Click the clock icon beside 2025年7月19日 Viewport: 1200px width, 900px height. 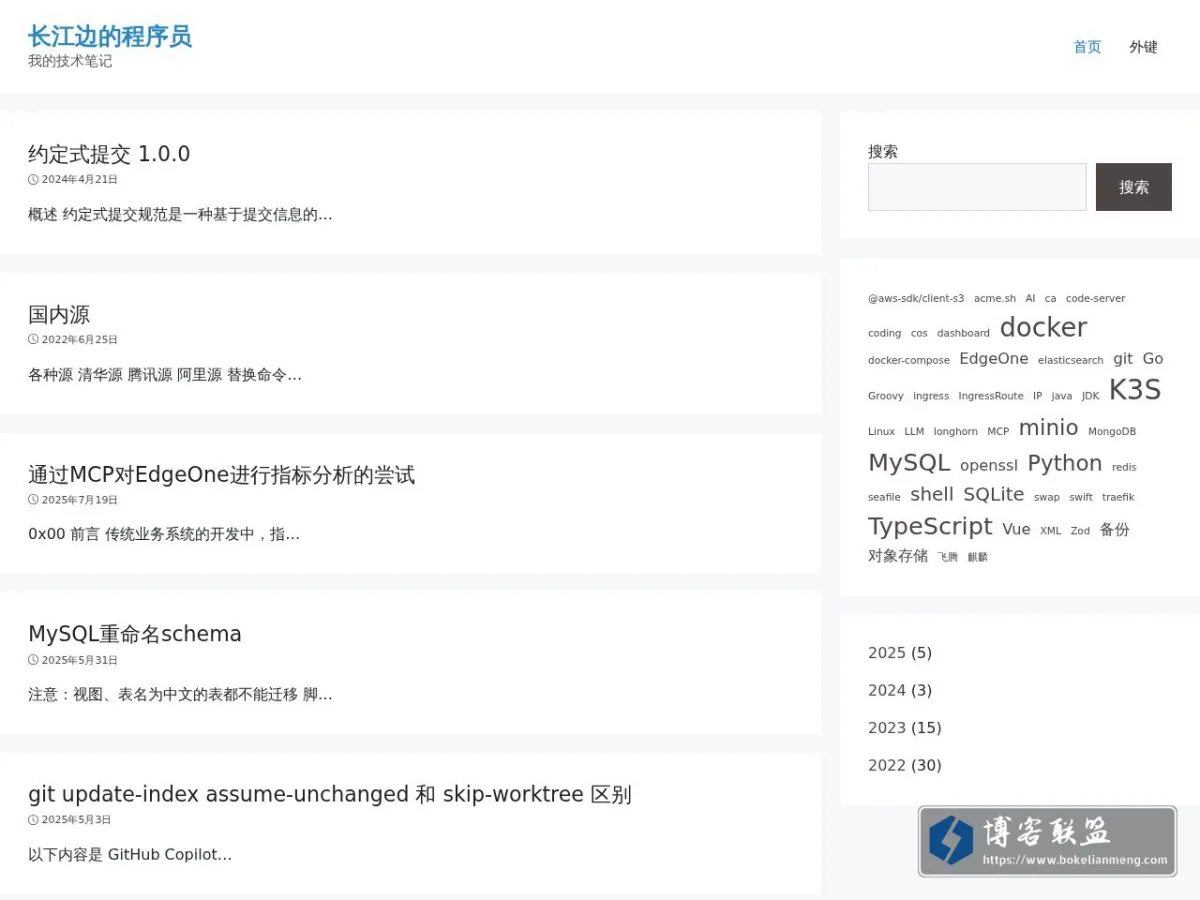click(33, 500)
